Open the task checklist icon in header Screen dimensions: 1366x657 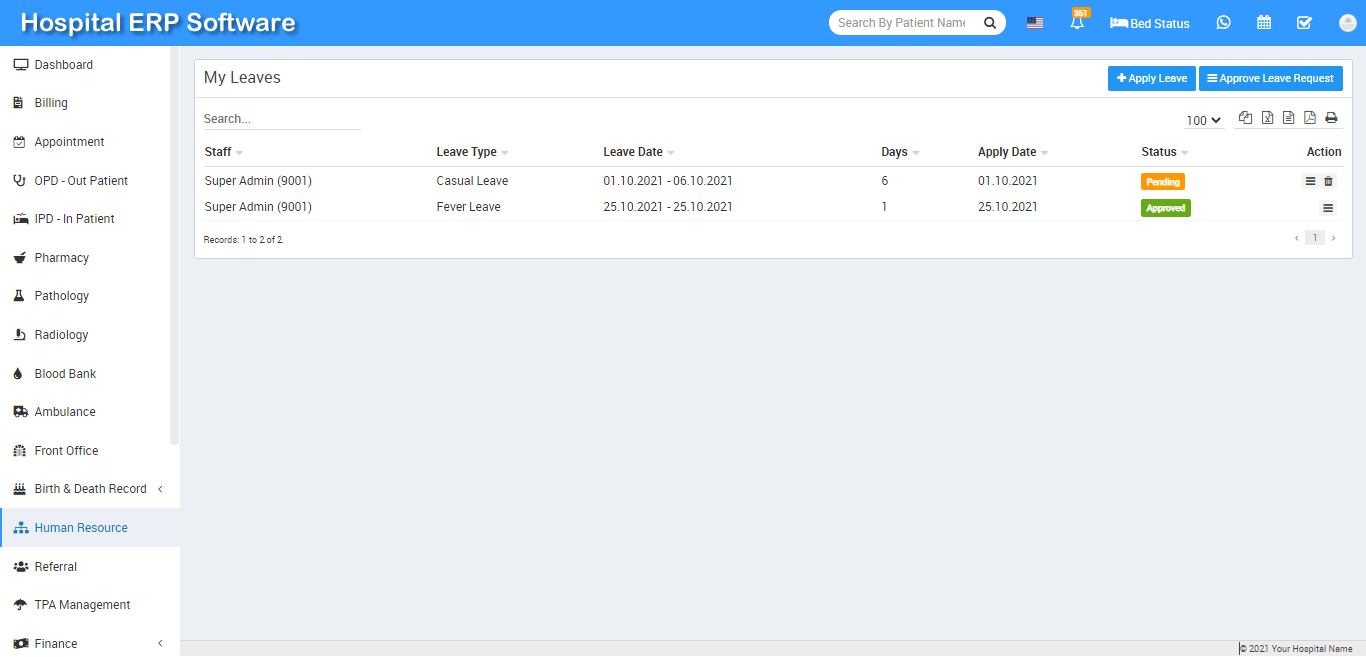[1304, 23]
